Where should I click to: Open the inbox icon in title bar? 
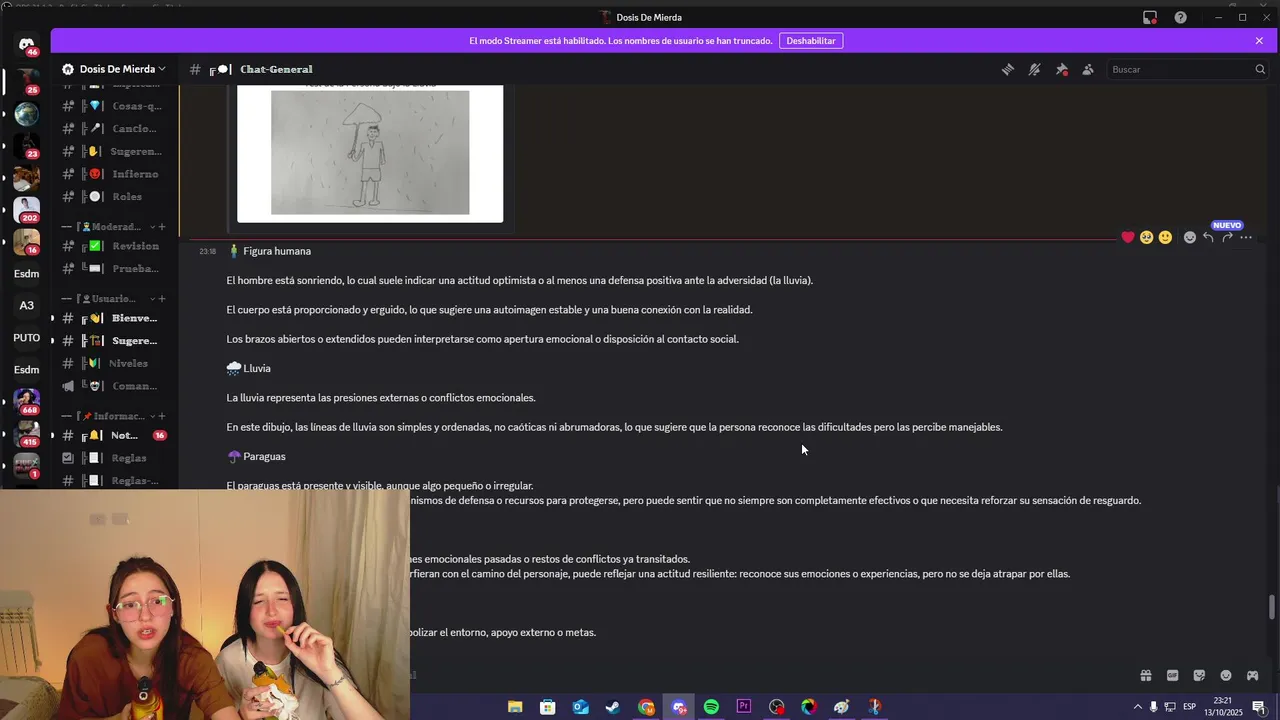[1150, 17]
